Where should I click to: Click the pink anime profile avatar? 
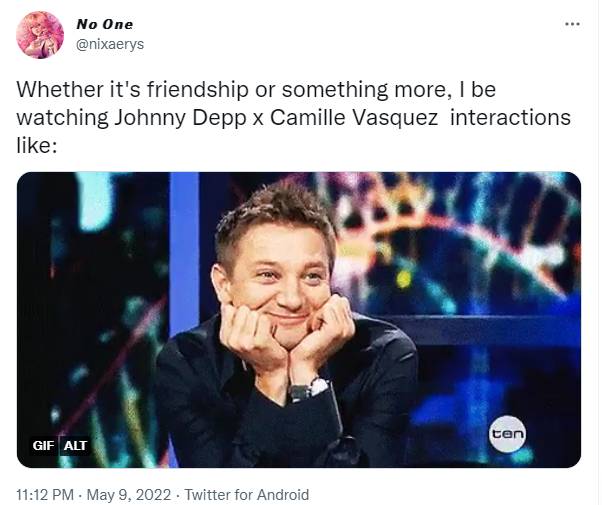(40, 35)
